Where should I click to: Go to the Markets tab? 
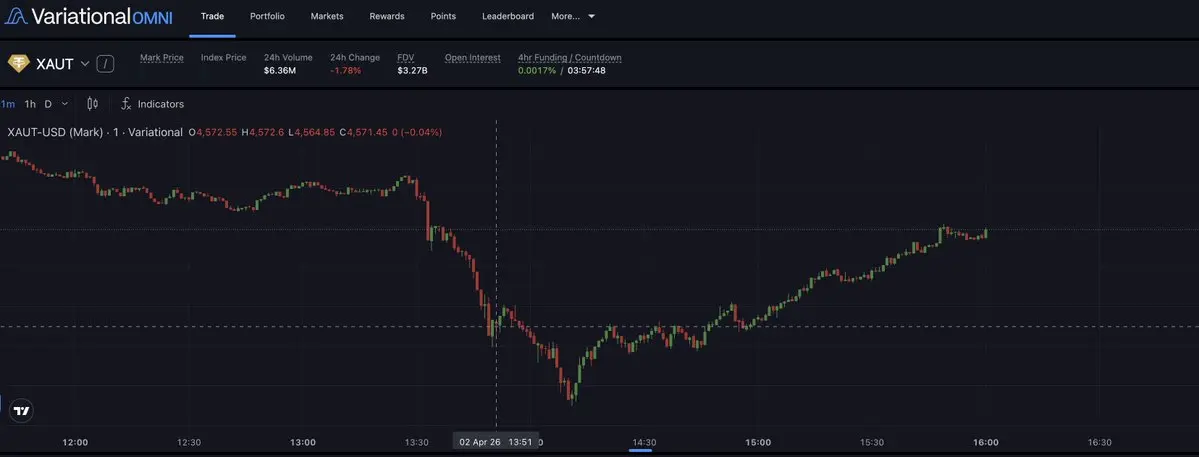[x=327, y=16]
